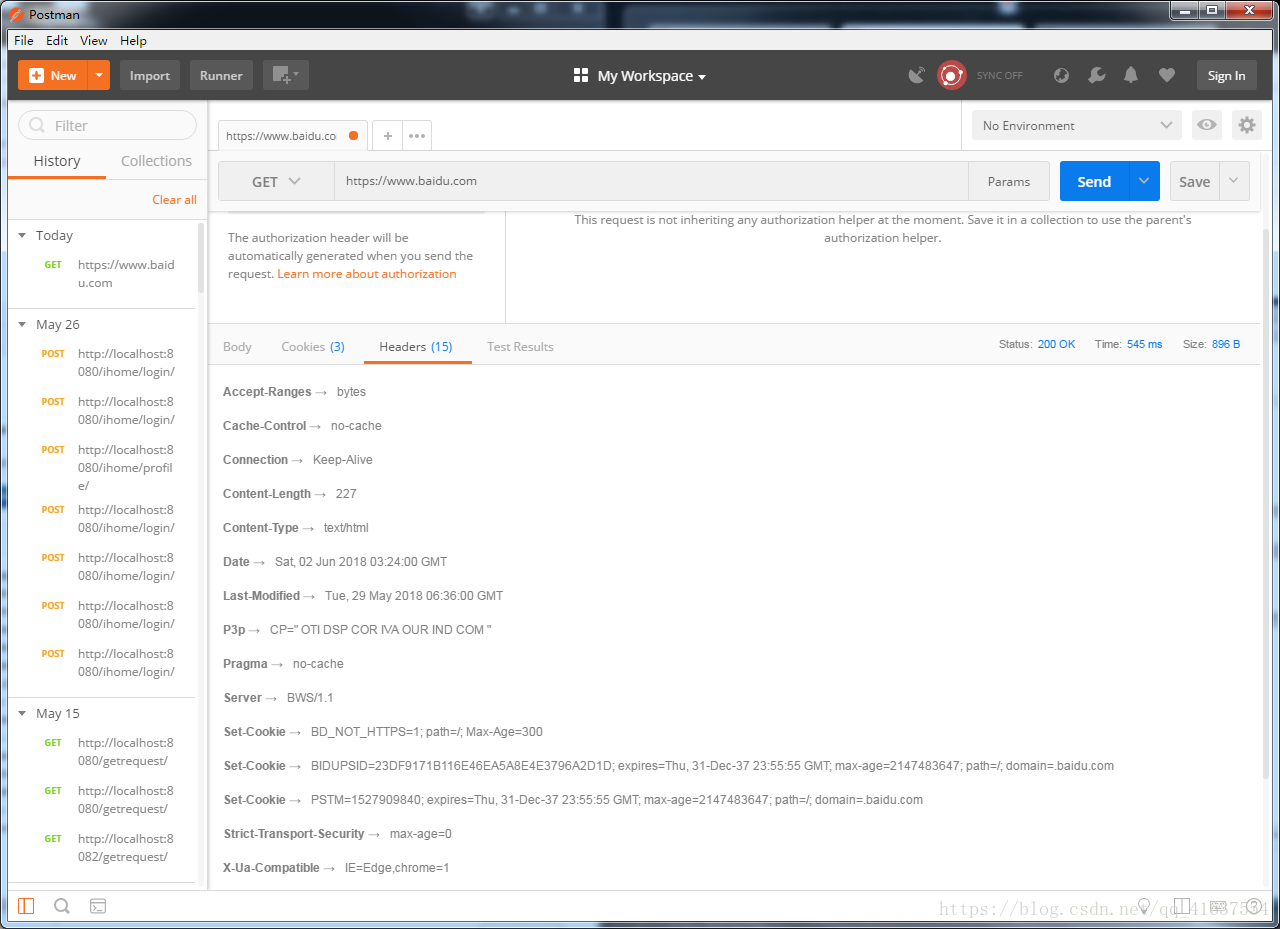Open the GET method dropdown
This screenshot has height=929, width=1280.
point(276,181)
